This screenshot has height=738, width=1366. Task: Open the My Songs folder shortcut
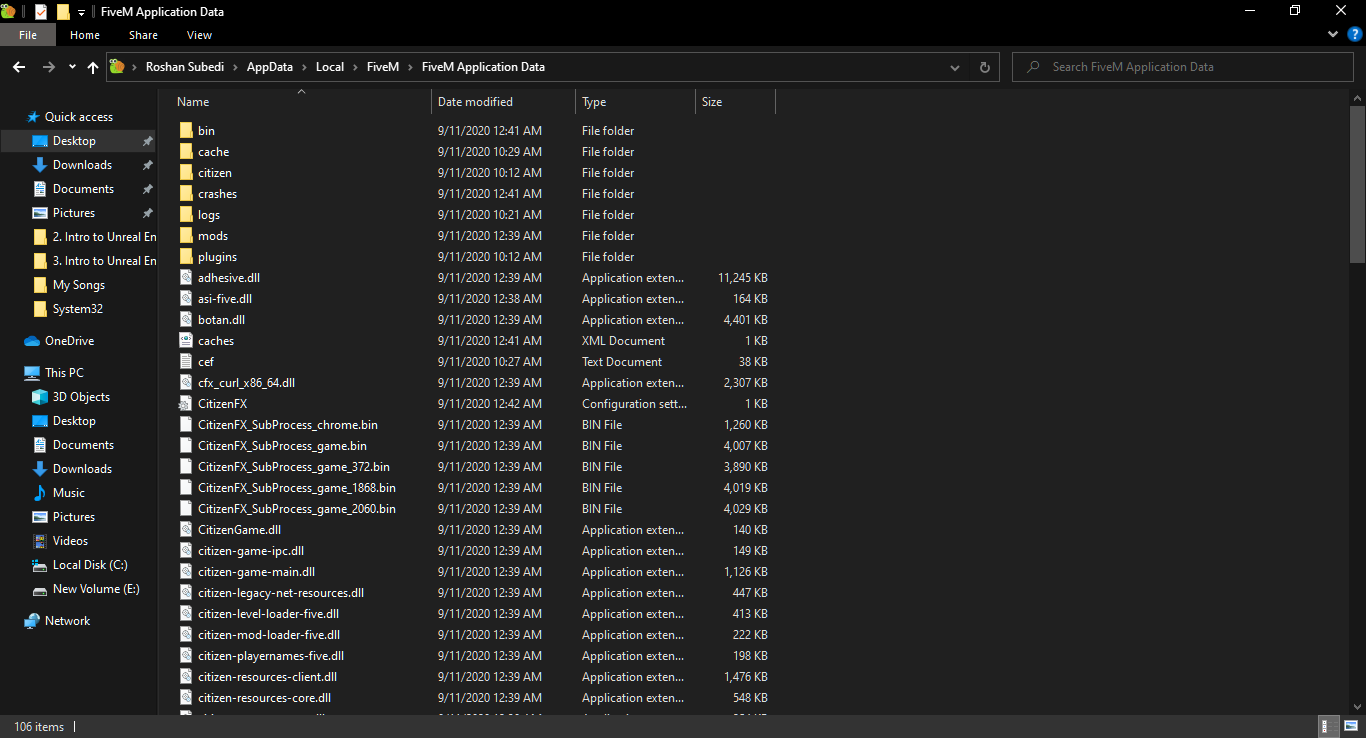[78, 285]
